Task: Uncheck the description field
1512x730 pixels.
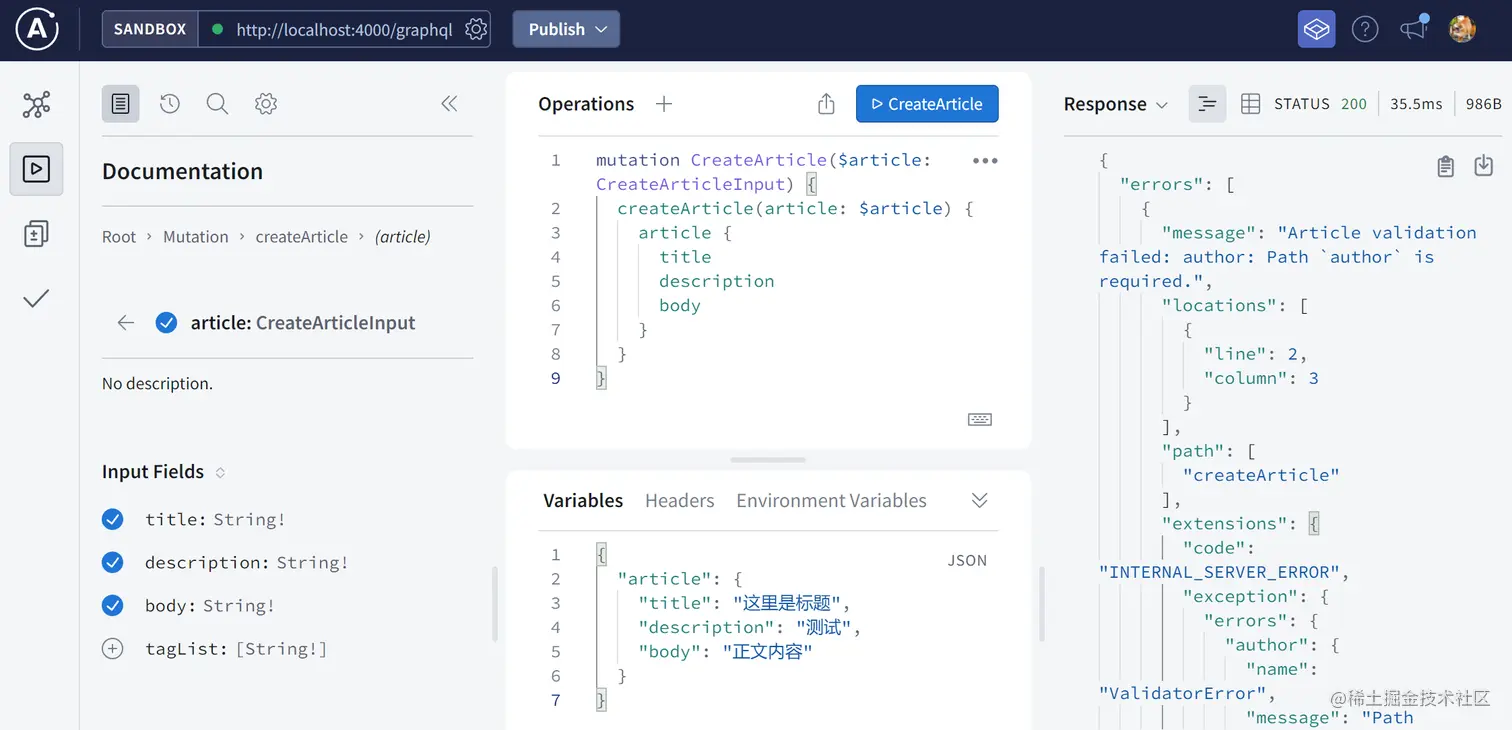Action: pyautogui.click(x=113, y=563)
